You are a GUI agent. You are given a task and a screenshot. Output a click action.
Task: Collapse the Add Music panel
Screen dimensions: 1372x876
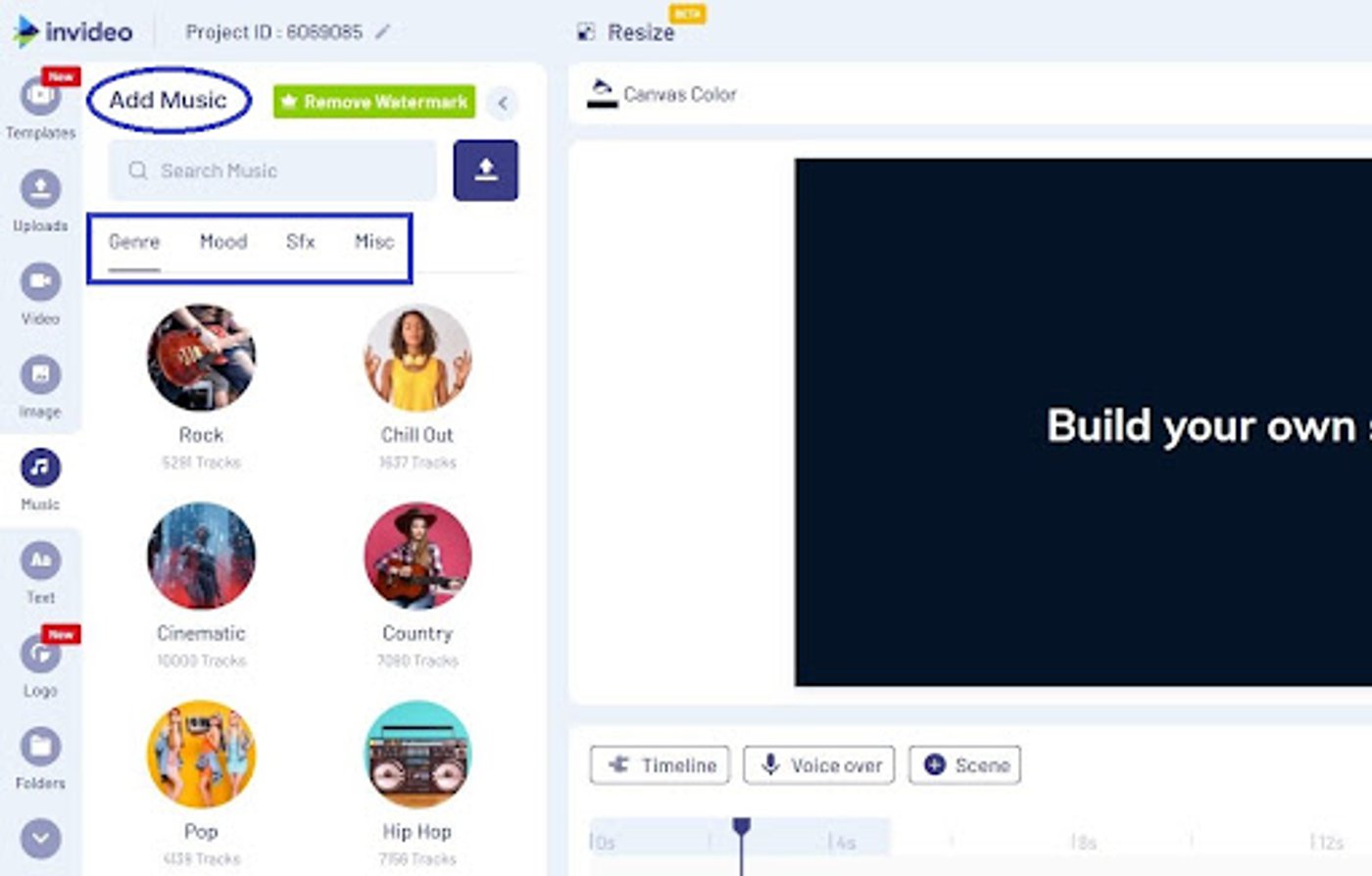pyautogui.click(x=504, y=103)
